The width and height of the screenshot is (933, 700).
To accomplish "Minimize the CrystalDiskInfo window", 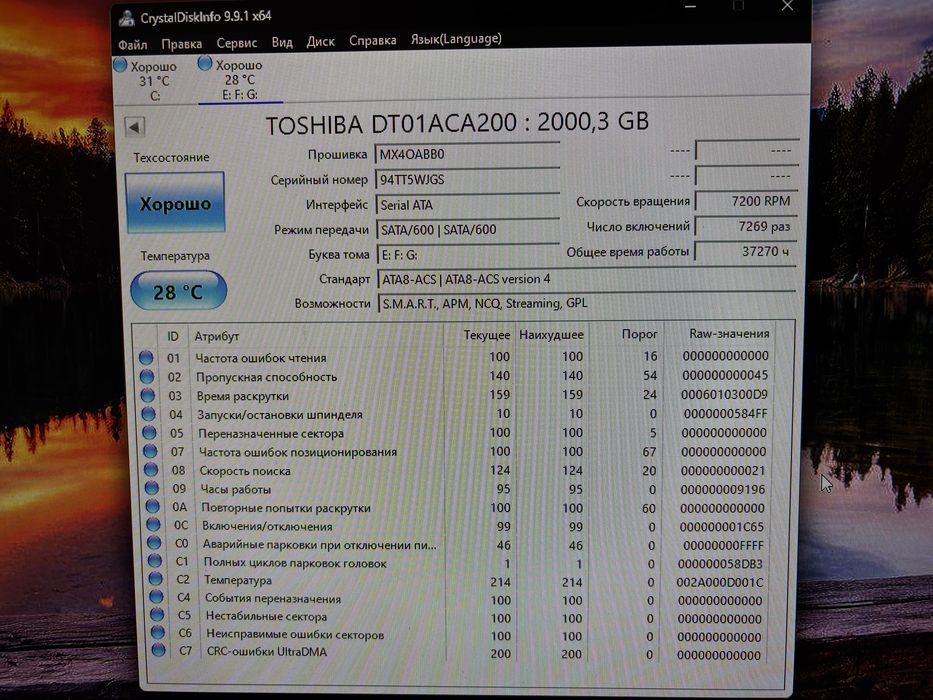I will pyautogui.click(x=690, y=7).
